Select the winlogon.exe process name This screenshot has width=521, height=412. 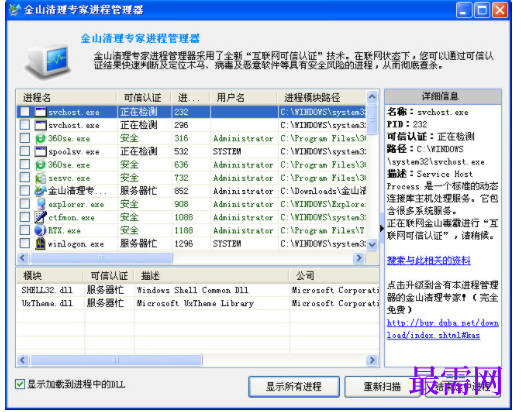pos(76,244)
